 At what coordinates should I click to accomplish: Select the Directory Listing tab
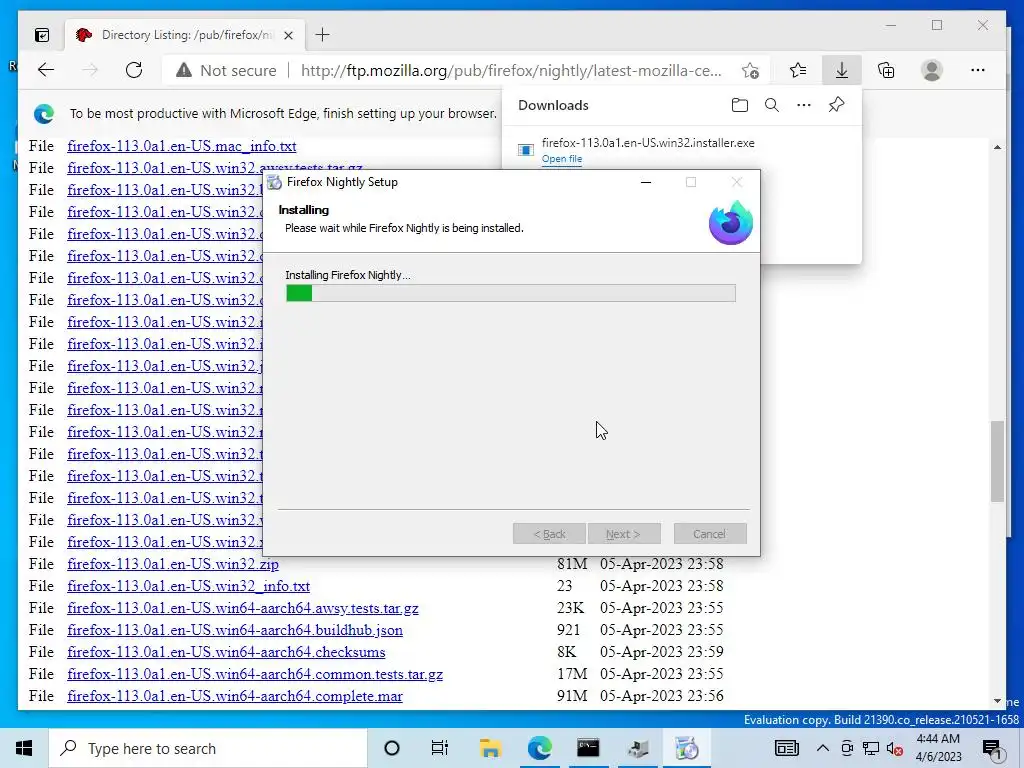(185, 35)
